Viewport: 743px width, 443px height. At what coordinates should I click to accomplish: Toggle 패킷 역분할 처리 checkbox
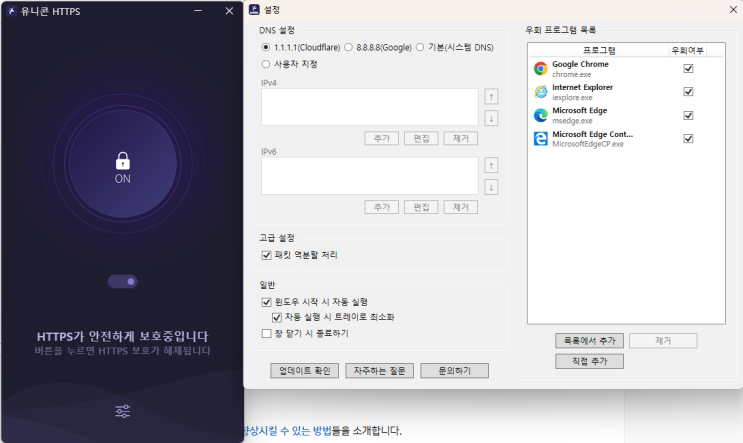(266, 255)
